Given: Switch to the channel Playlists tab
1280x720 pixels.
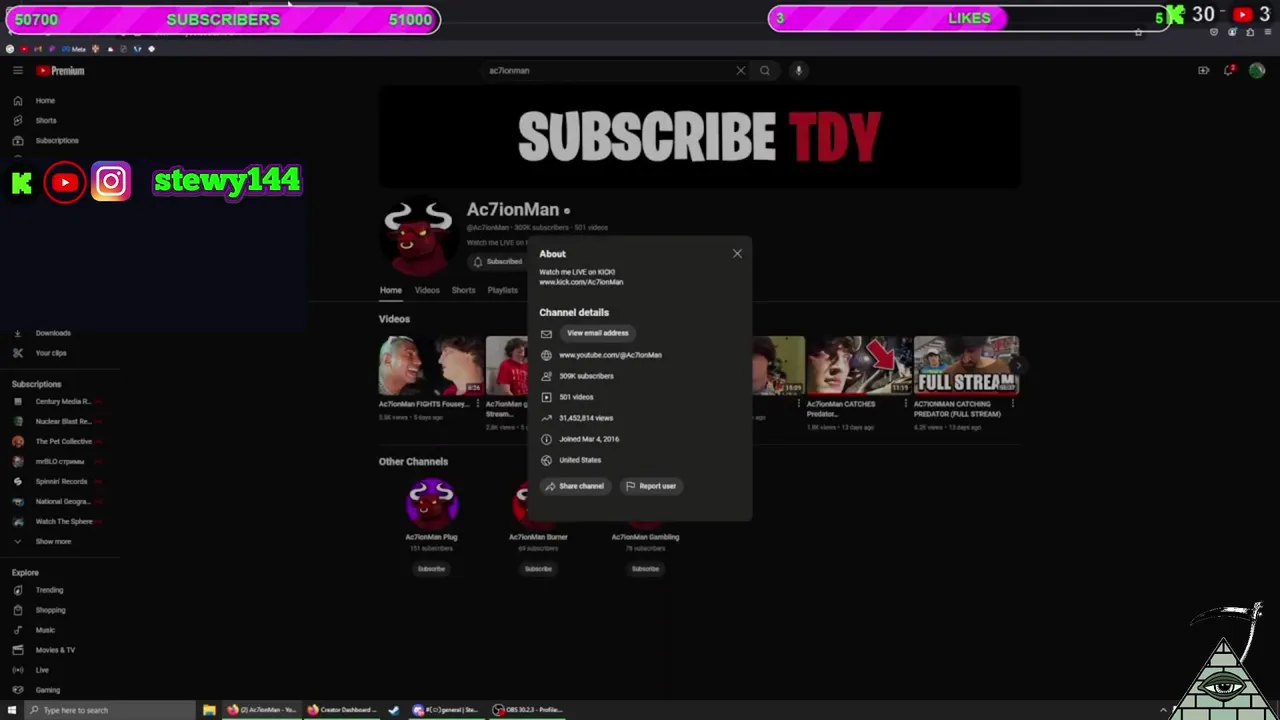Looking at the screenshot, I should tap(503, 291).
